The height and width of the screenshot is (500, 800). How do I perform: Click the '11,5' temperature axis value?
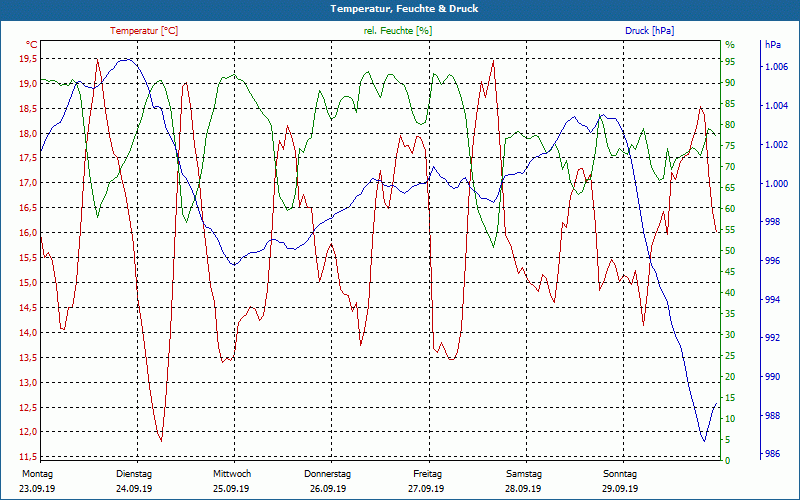tap(28, 457)
